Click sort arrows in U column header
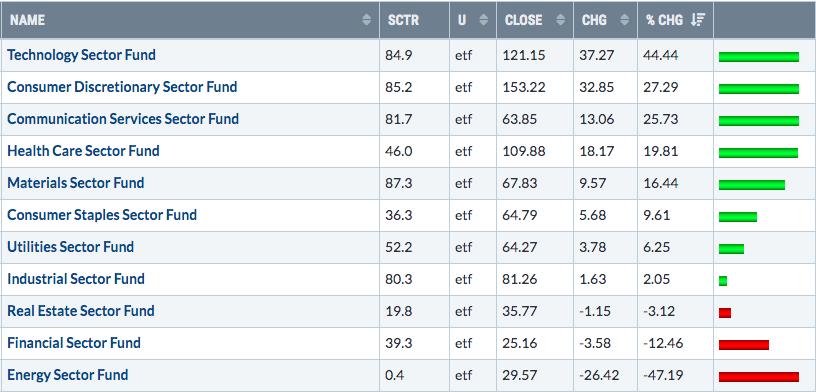 [x=483, y=20]
